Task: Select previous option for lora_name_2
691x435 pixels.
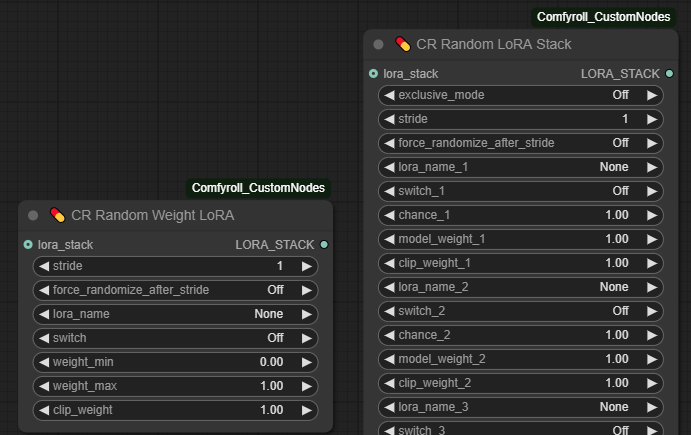Action: tap(389, 287)
